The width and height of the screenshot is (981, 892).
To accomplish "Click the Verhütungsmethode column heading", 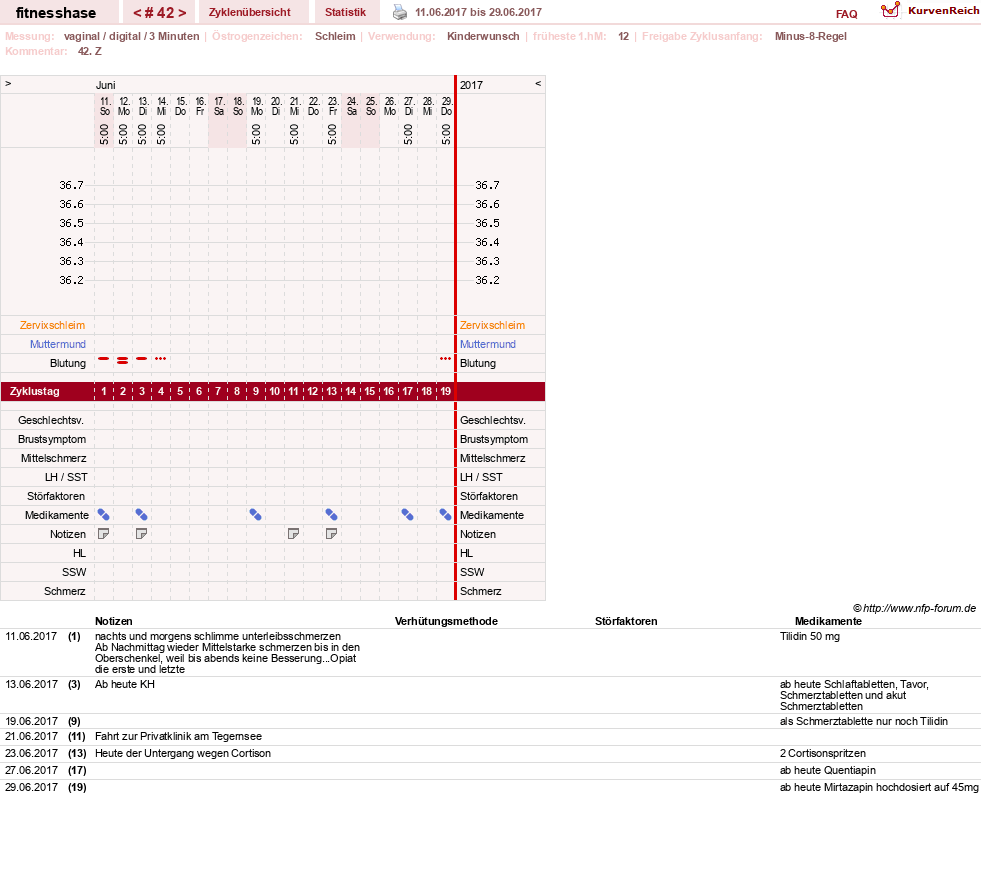I will pyautogui.click(x=446, y=621).
